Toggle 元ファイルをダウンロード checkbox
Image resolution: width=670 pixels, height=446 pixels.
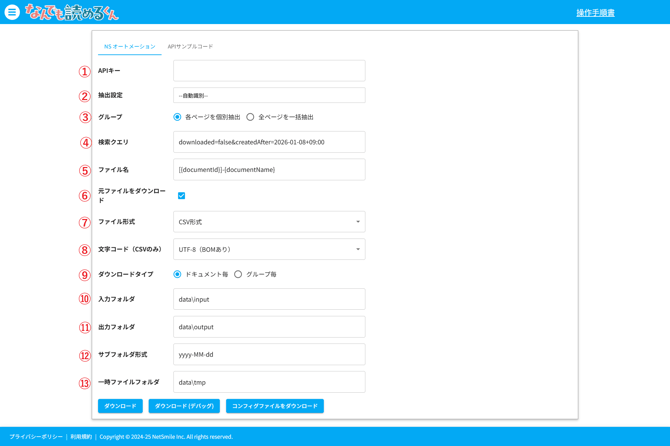click(181, 196)
